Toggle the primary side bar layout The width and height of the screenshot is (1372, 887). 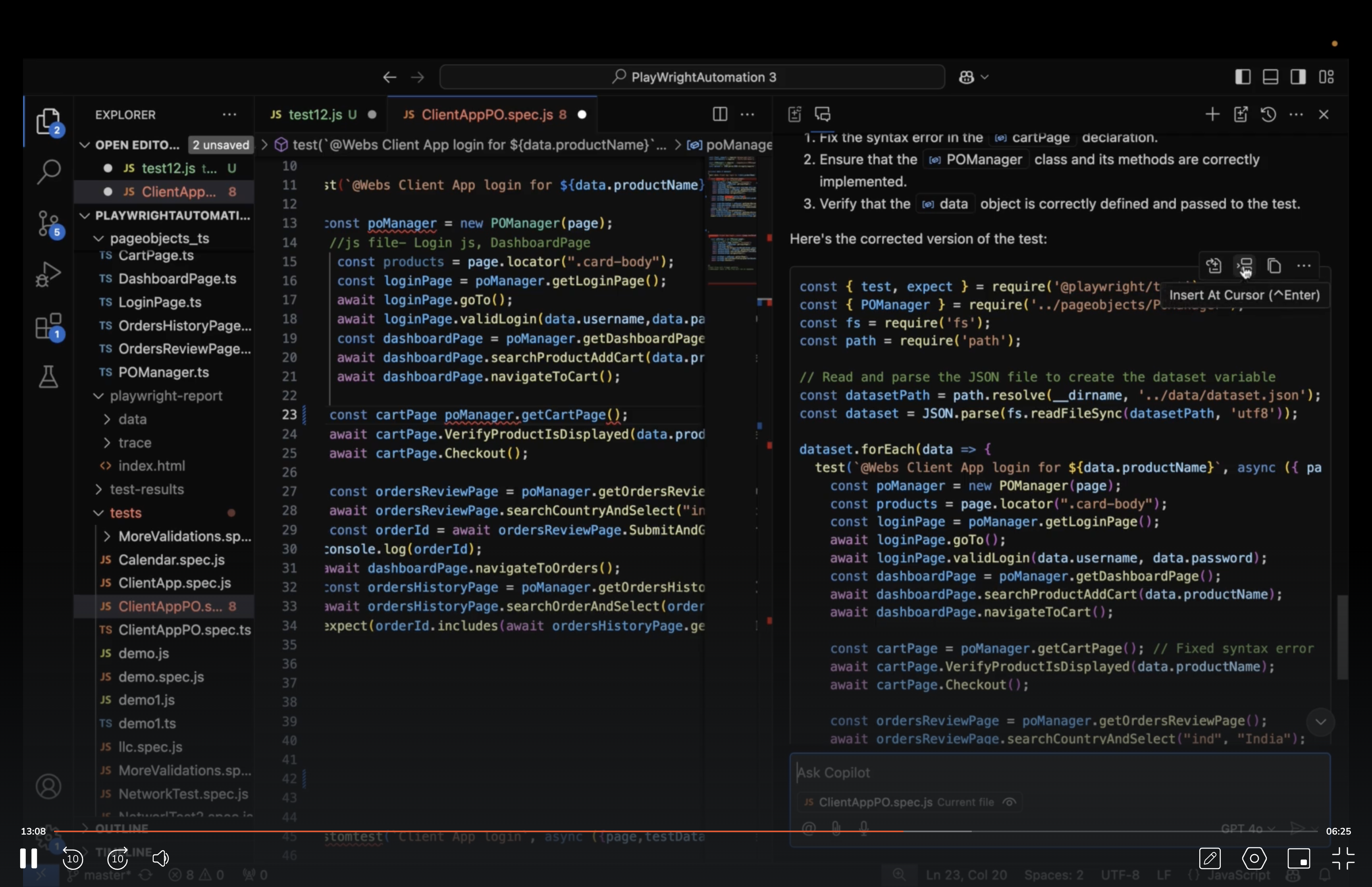click(x=1243, y=77)
